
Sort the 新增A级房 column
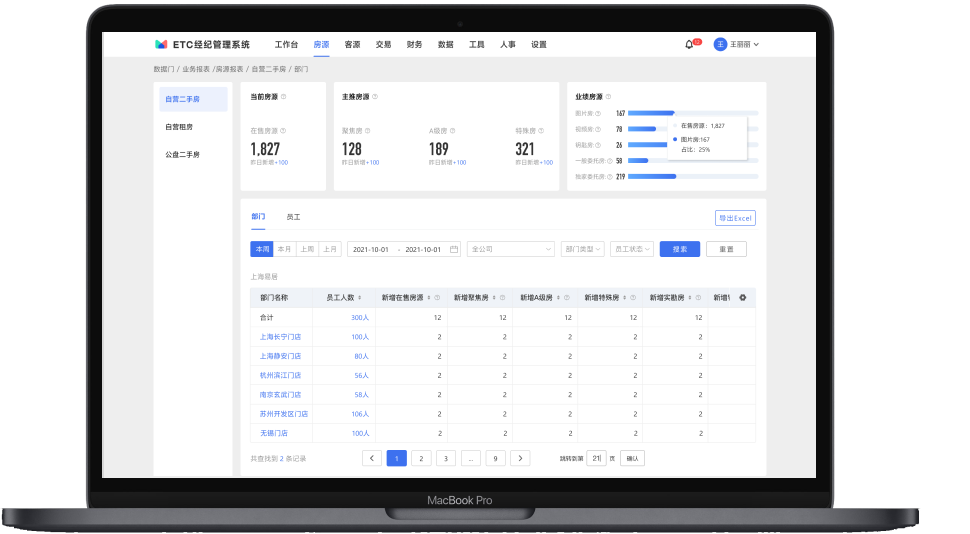coord(558,298)
